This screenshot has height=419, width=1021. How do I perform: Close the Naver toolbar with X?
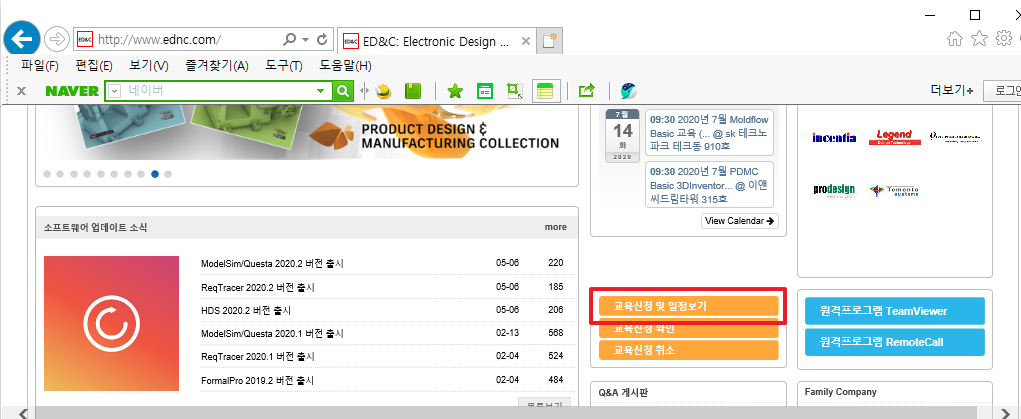(x=21, y=91)
